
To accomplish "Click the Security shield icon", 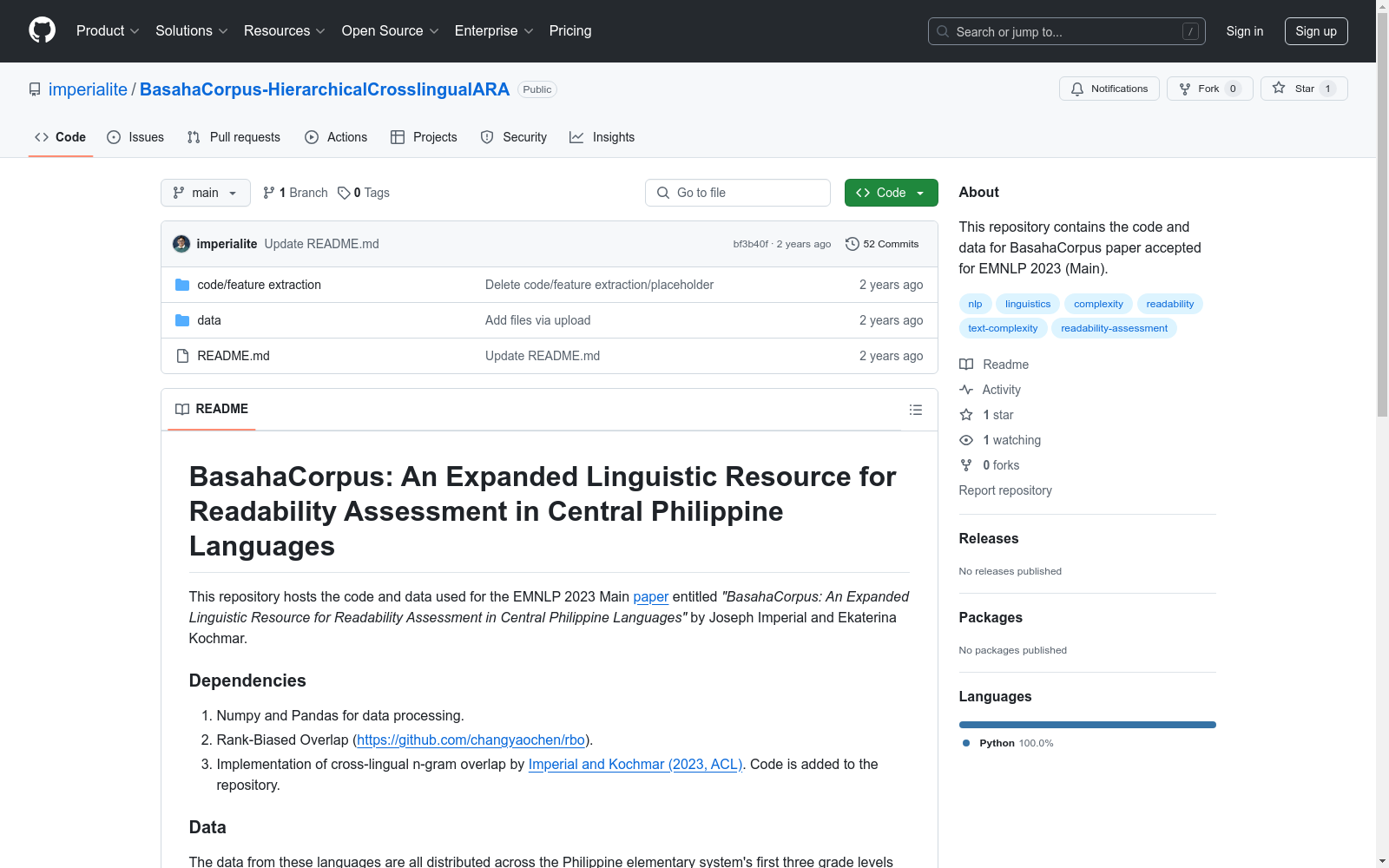I will (x=487, y=137).
